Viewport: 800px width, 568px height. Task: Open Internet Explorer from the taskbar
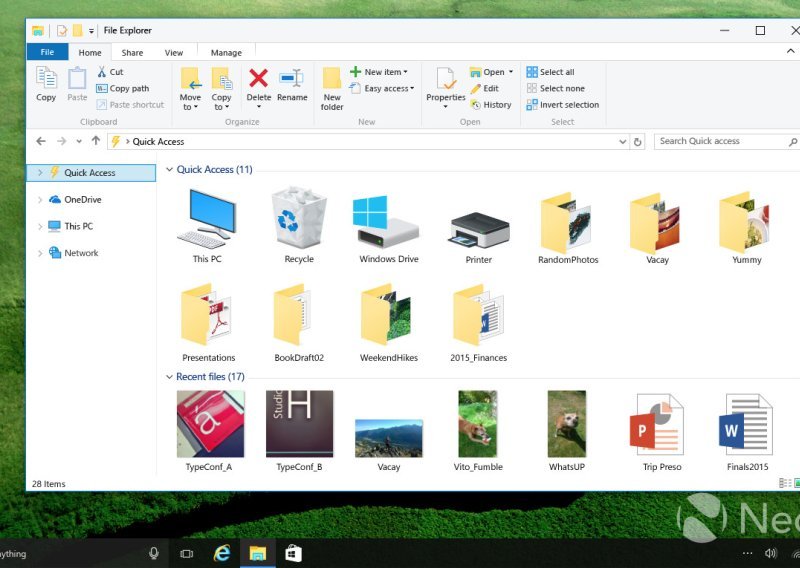coord(222,553)
